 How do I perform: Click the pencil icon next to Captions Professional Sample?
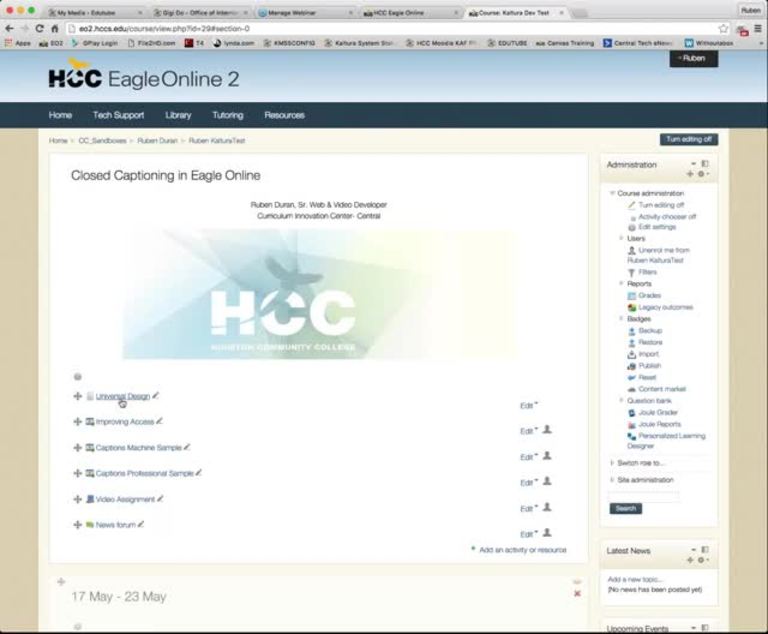(198, 473)
